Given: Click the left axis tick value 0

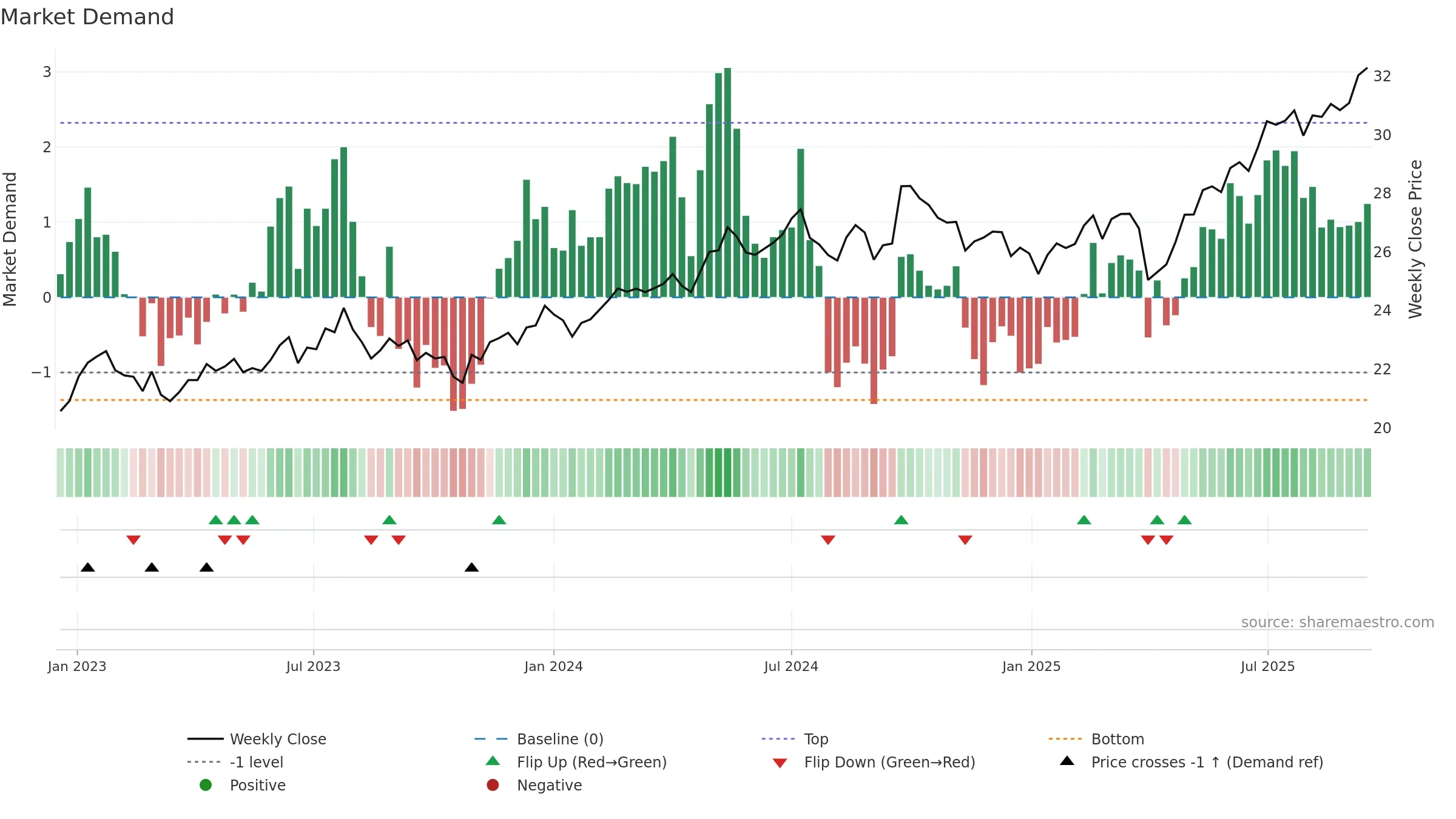Looking at the screenshot, I should tap(47, 298).
